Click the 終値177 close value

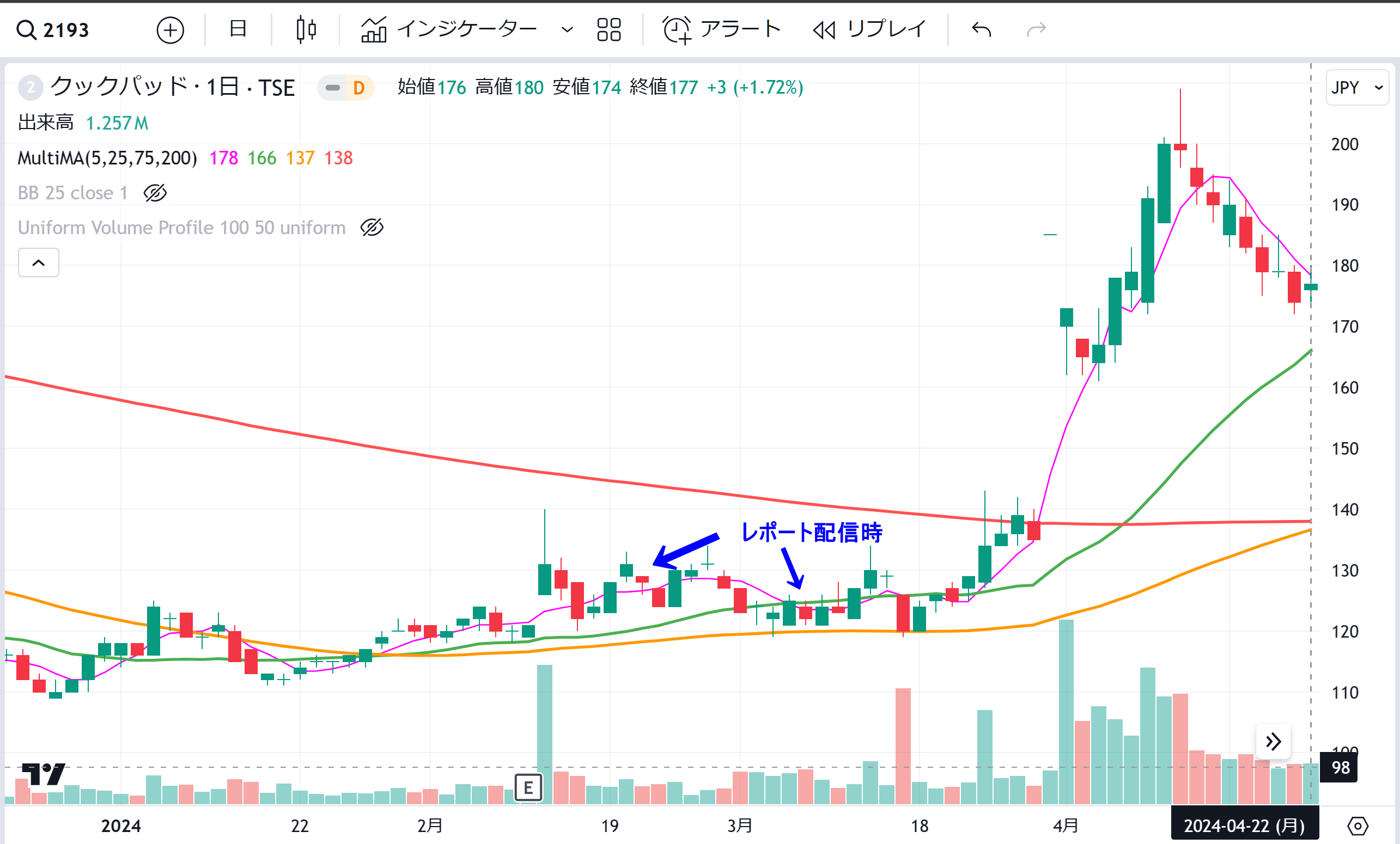663,88
